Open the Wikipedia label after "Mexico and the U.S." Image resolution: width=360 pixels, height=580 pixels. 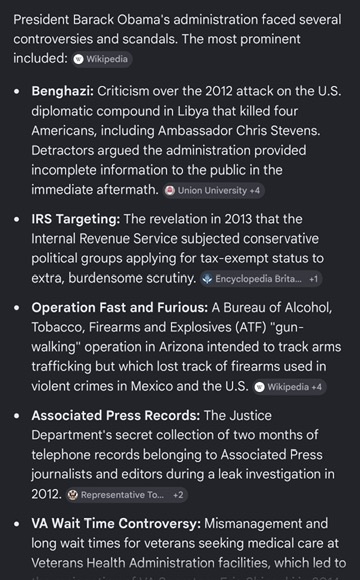(288, 387)
